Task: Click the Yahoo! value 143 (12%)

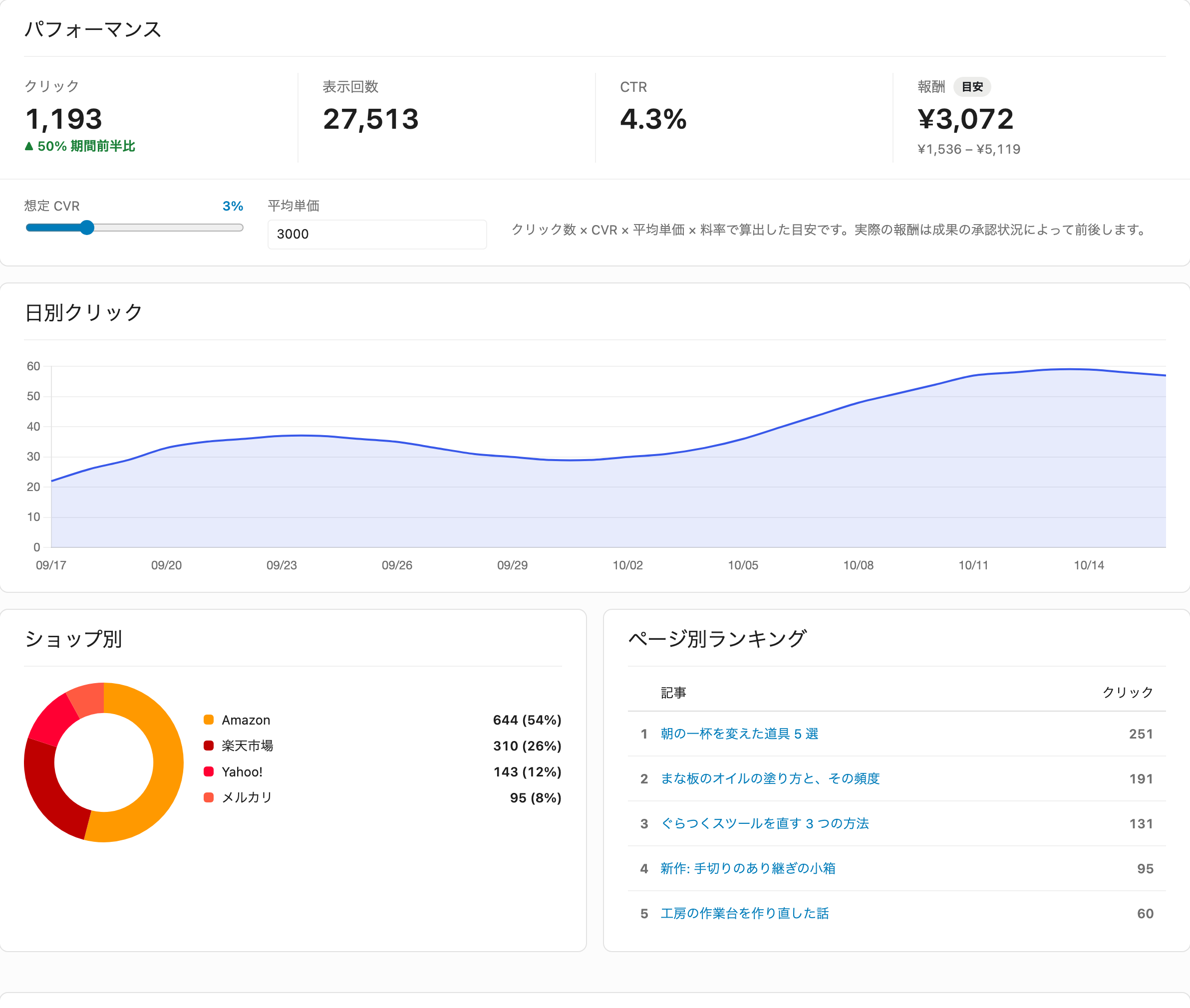Action: [527, 771]
